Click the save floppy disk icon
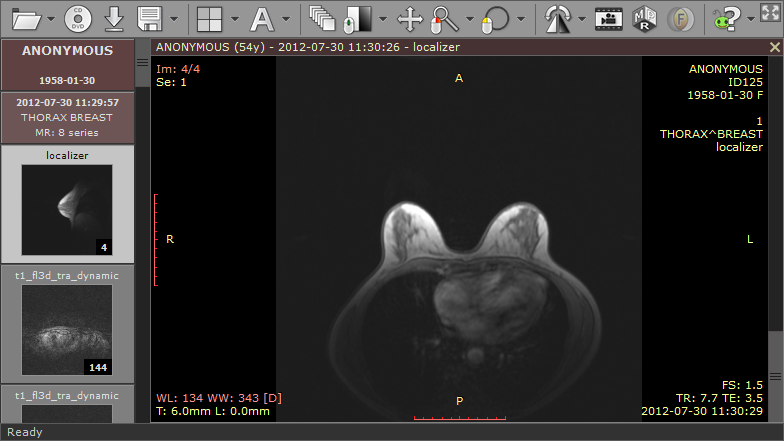784x441 pixels. [150, 19]
